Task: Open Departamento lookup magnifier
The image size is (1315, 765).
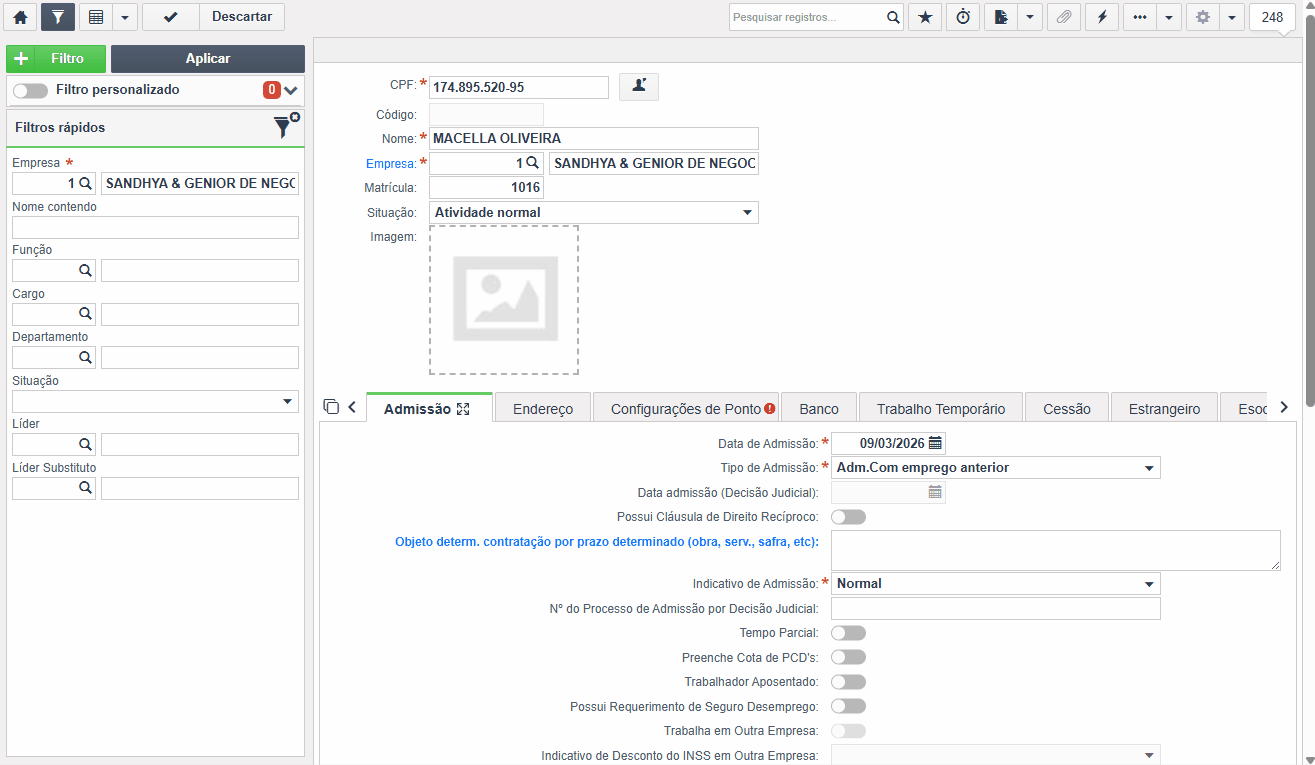Action: (x=85, y=357)
